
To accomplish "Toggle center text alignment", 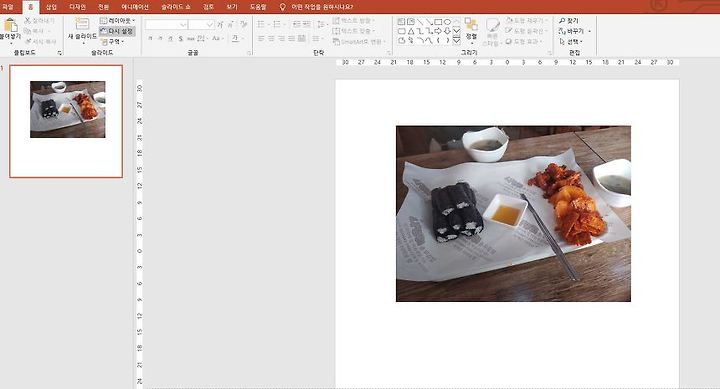I will pos(271,39).
